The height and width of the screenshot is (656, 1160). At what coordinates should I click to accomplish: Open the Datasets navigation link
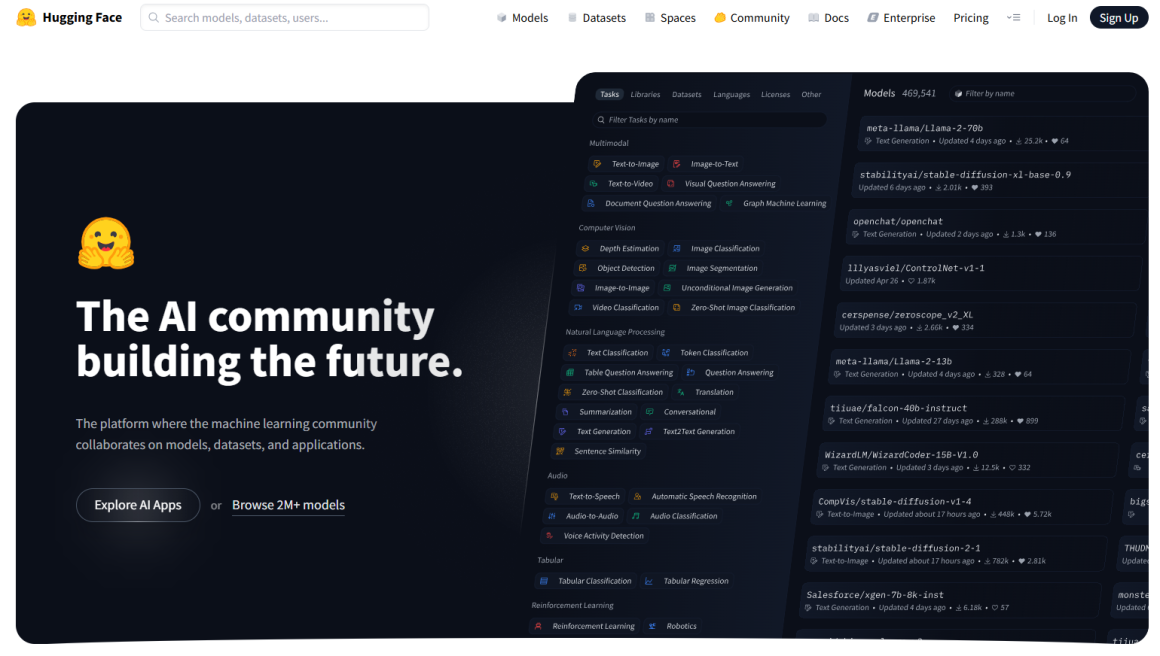click(596, 18)
